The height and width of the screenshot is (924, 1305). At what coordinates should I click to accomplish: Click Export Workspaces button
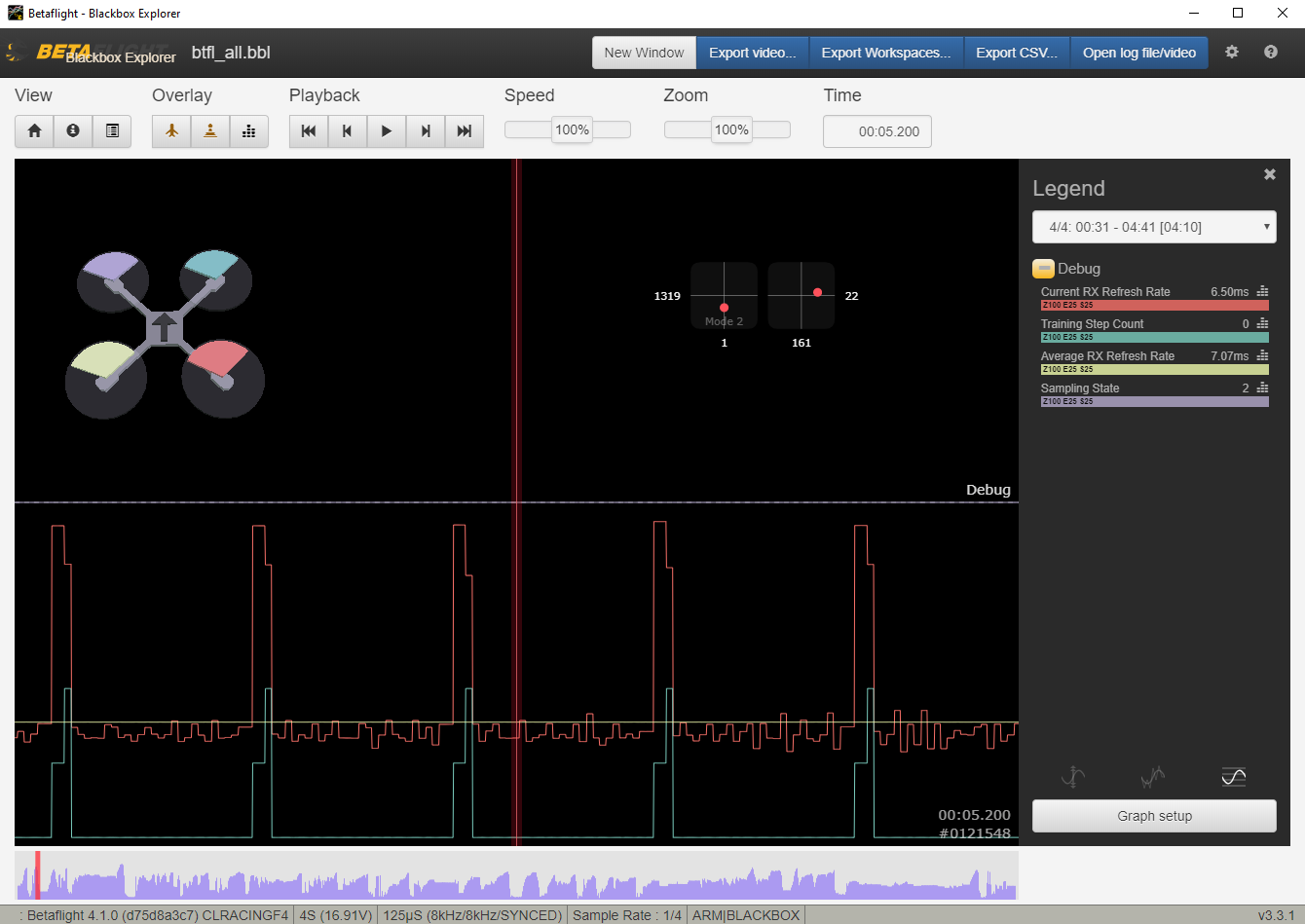pyautogui.click(x=886, y=53)
